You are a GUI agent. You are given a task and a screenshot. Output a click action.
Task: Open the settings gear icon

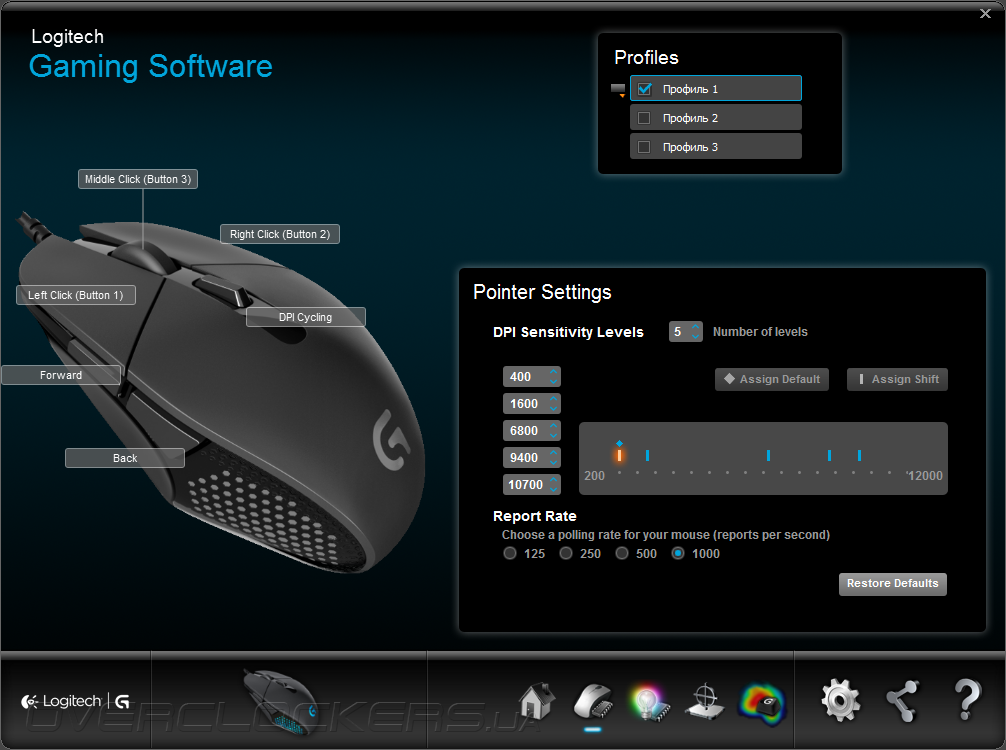click(x=840, y=701)
